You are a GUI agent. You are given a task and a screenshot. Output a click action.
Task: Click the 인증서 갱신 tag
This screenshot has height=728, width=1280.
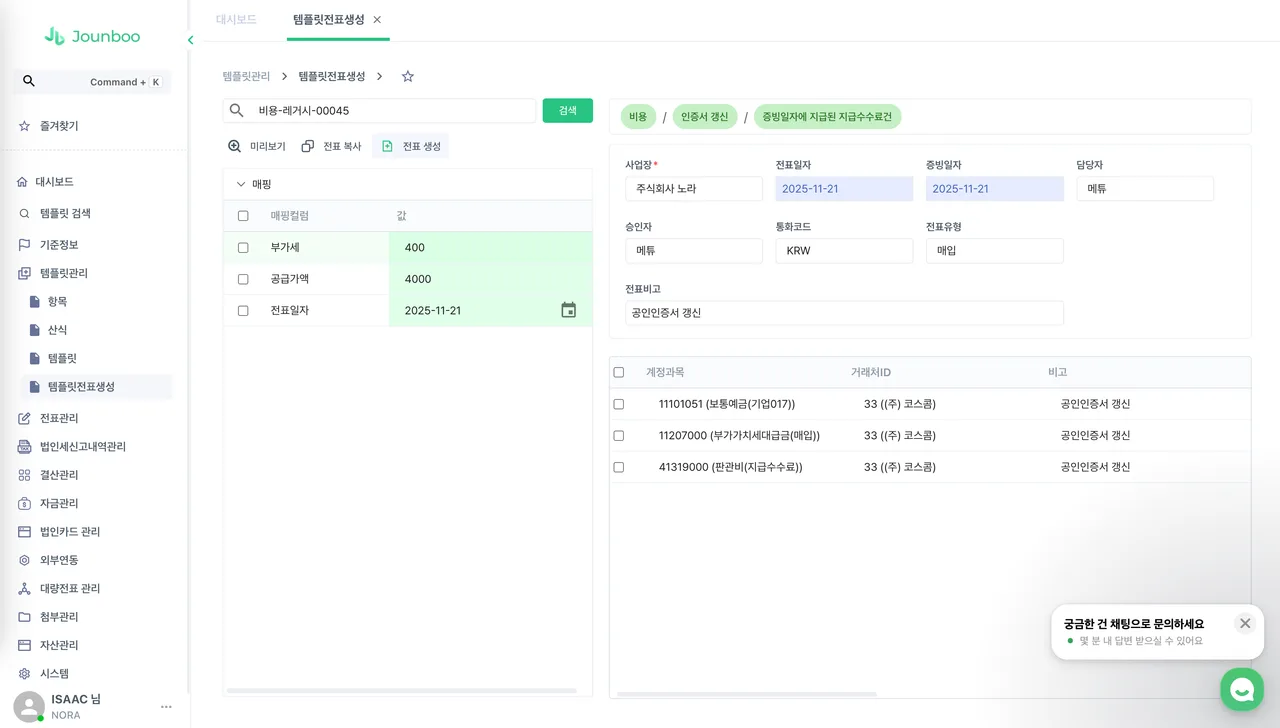pos(705,117)
